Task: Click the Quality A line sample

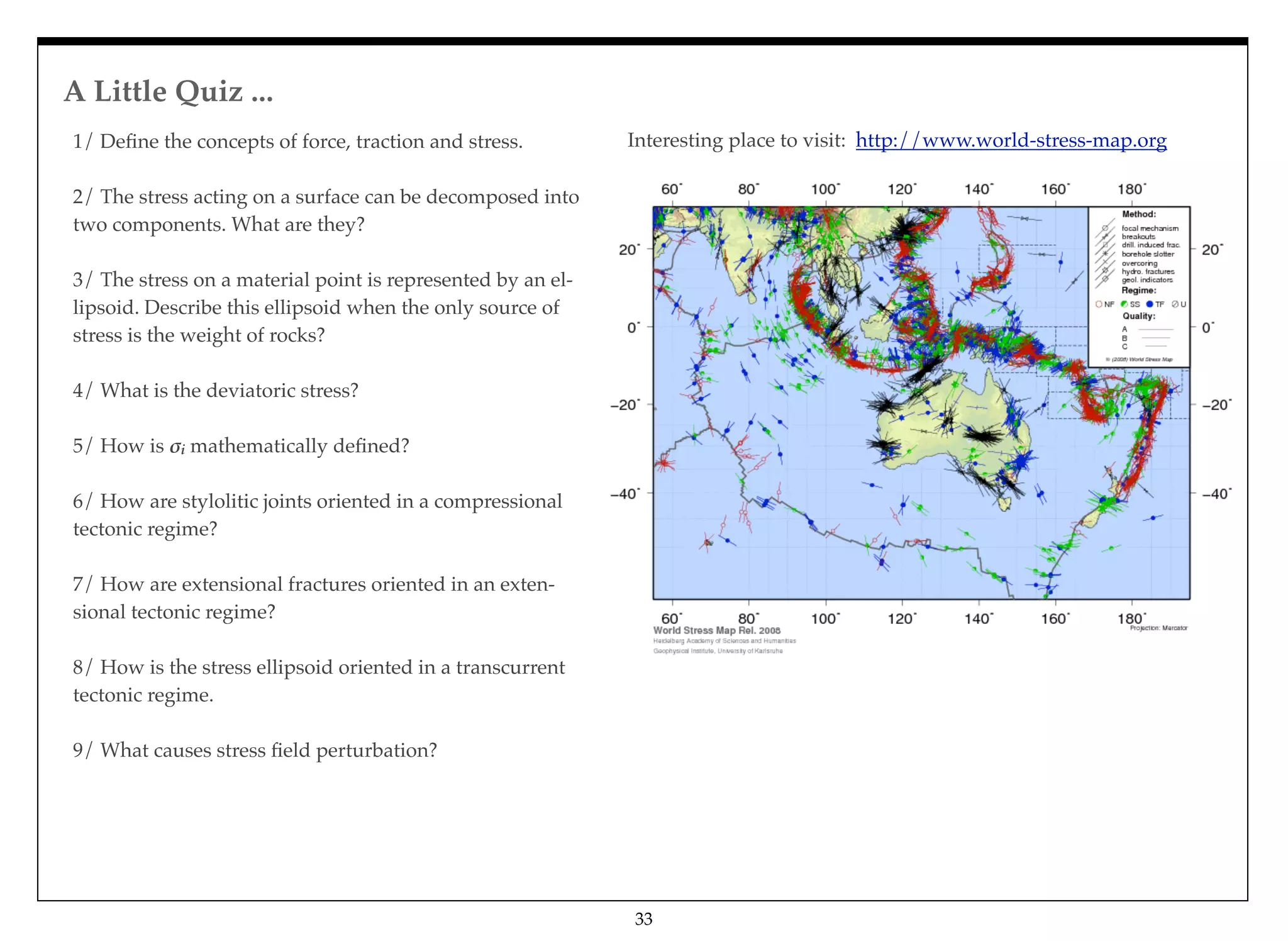Action: pos(1156,330)
